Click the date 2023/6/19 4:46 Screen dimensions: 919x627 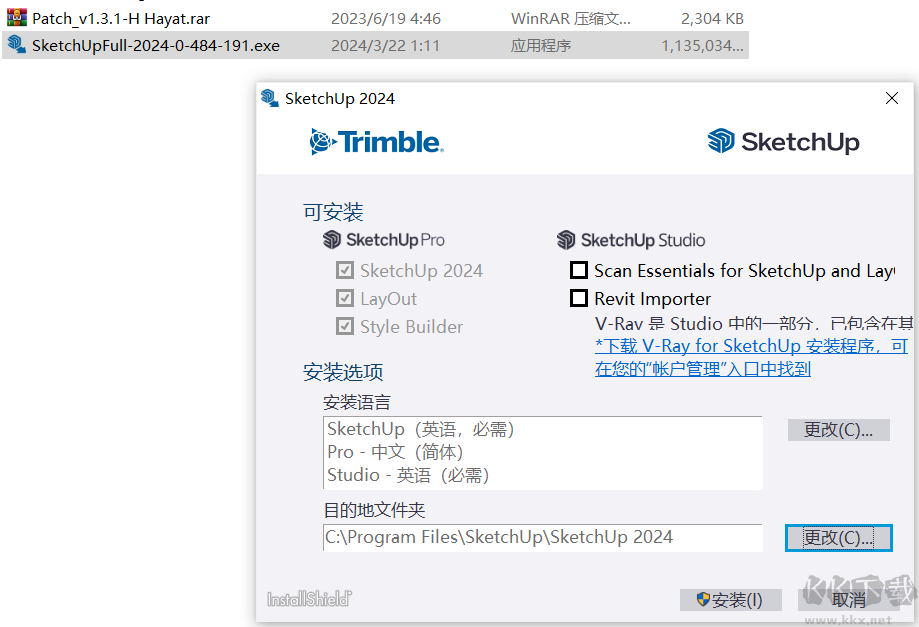[386, 19]
